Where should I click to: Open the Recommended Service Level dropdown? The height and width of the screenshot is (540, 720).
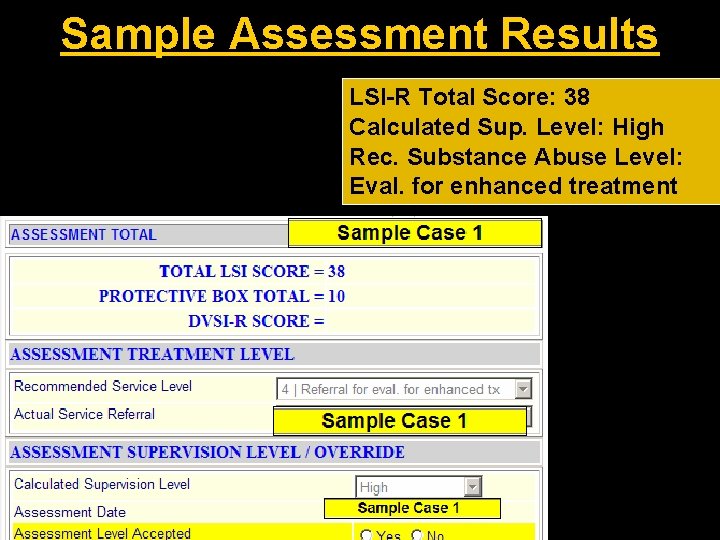coord(404,389)
